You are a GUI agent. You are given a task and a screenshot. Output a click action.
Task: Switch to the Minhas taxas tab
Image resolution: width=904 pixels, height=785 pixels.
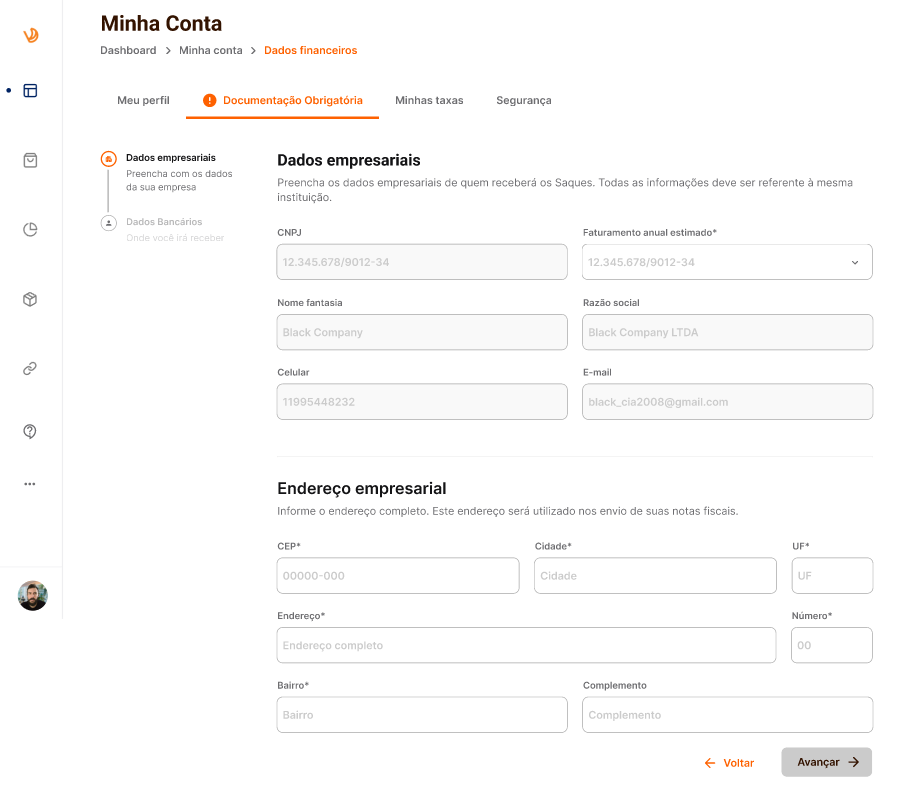[x=429, y=100]
